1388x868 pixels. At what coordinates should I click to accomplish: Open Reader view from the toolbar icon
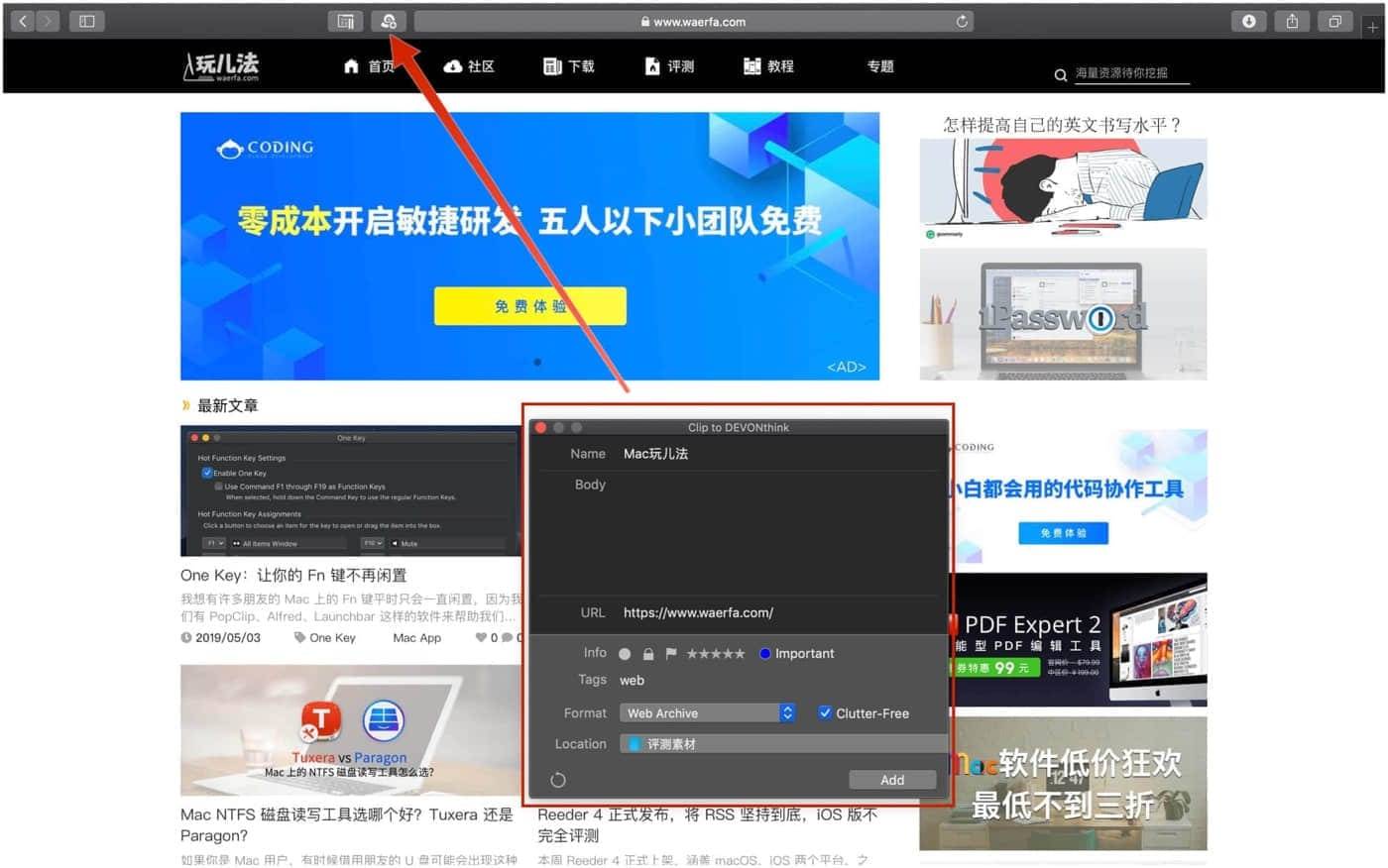[345, 21]
